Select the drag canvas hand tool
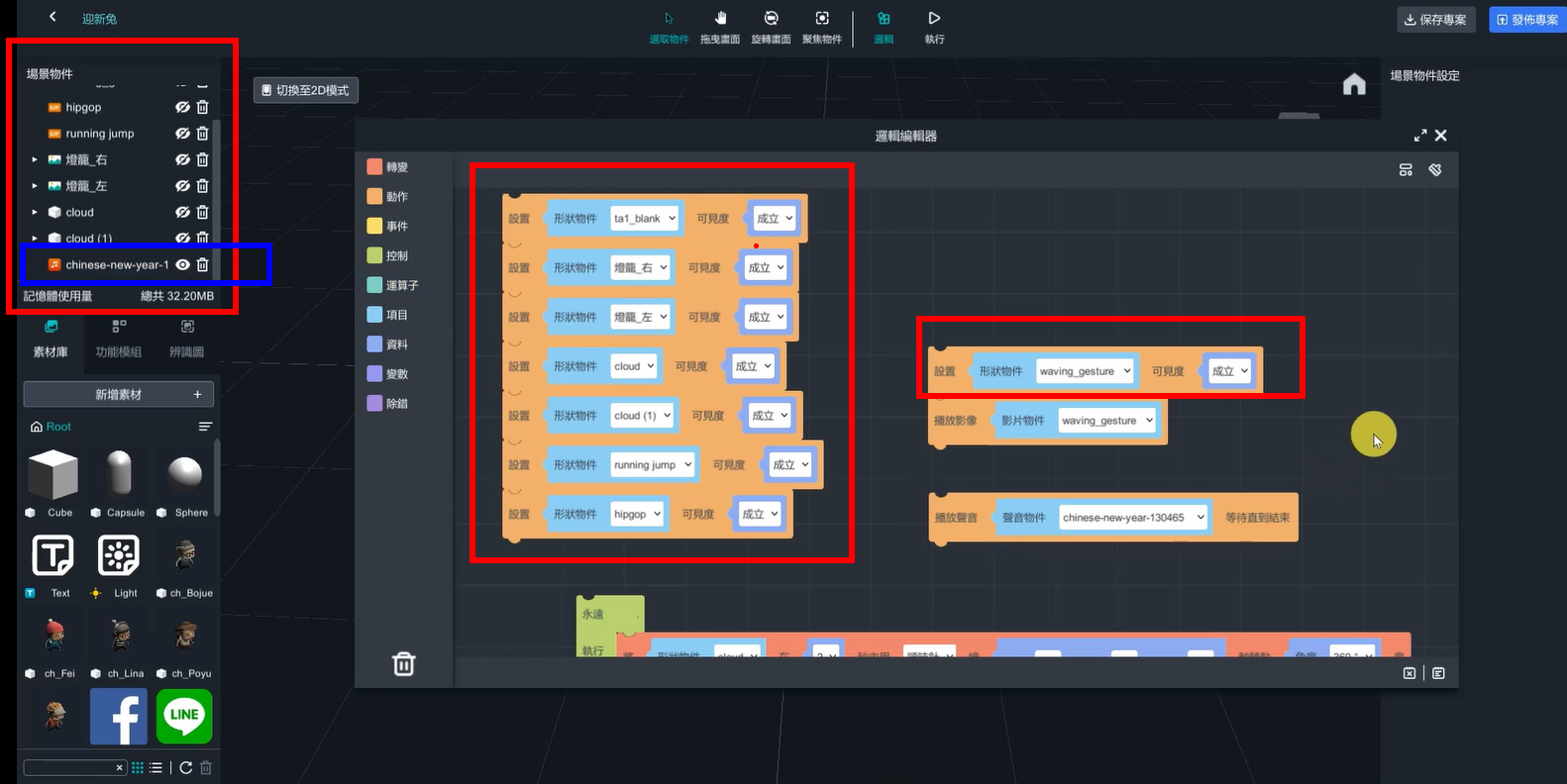The image size is (1567, 784). click(720, 27)
